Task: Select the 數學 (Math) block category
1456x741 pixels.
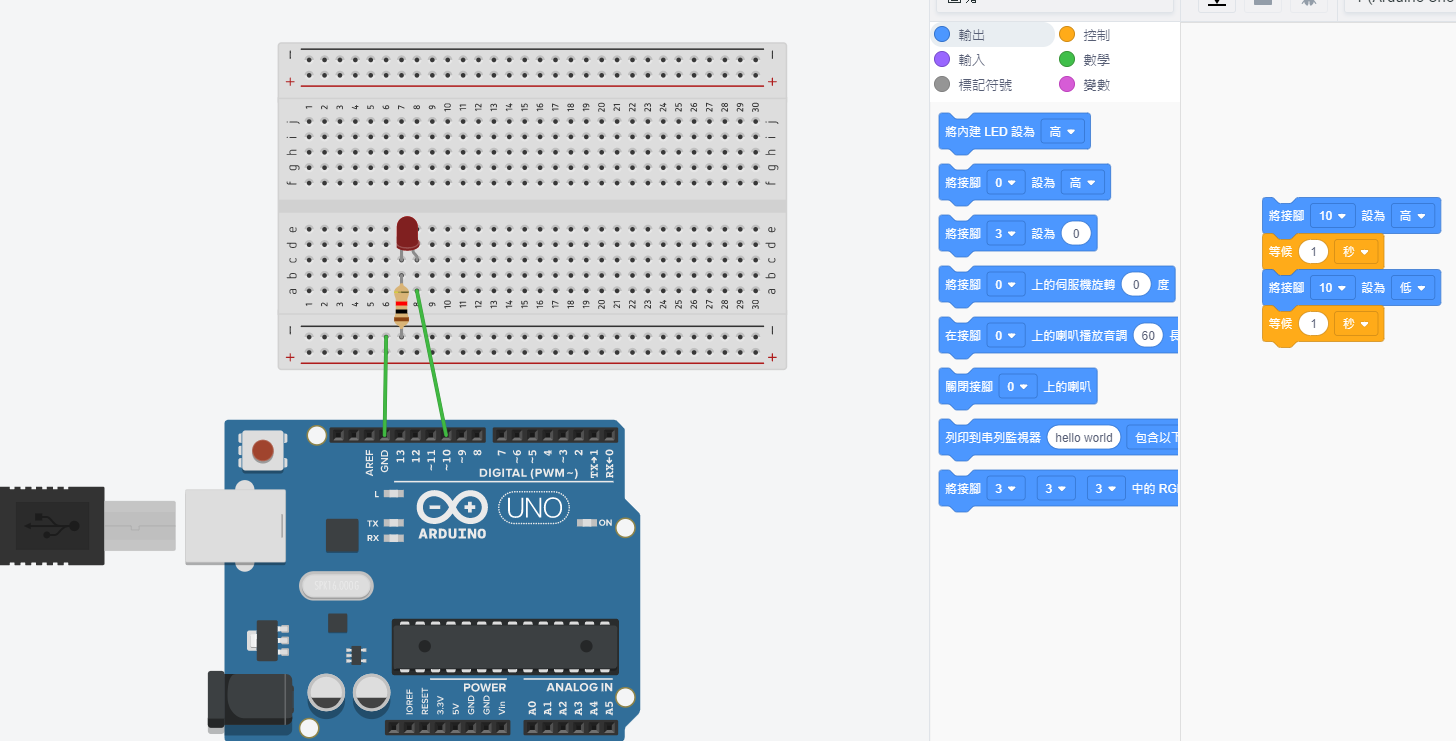Action: [1096, 60]
